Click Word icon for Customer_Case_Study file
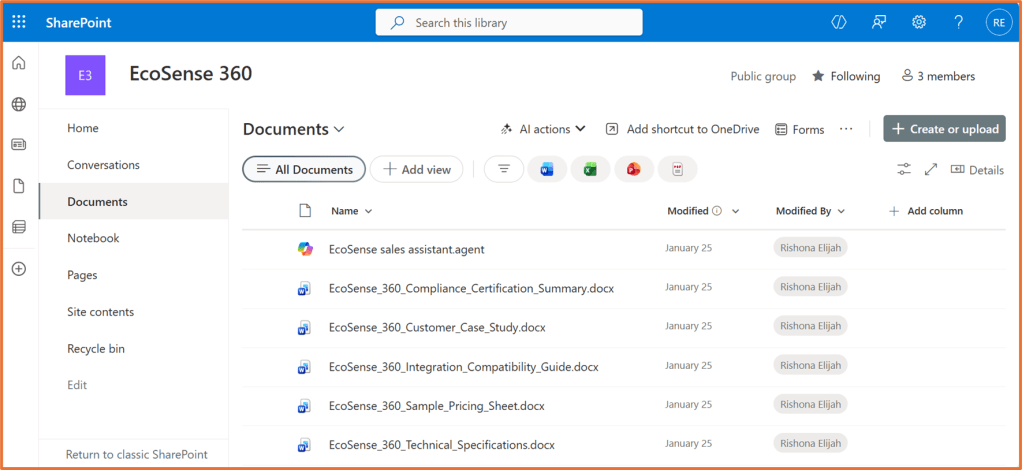The image size is (1022, 470). click(x=304, y=327)
